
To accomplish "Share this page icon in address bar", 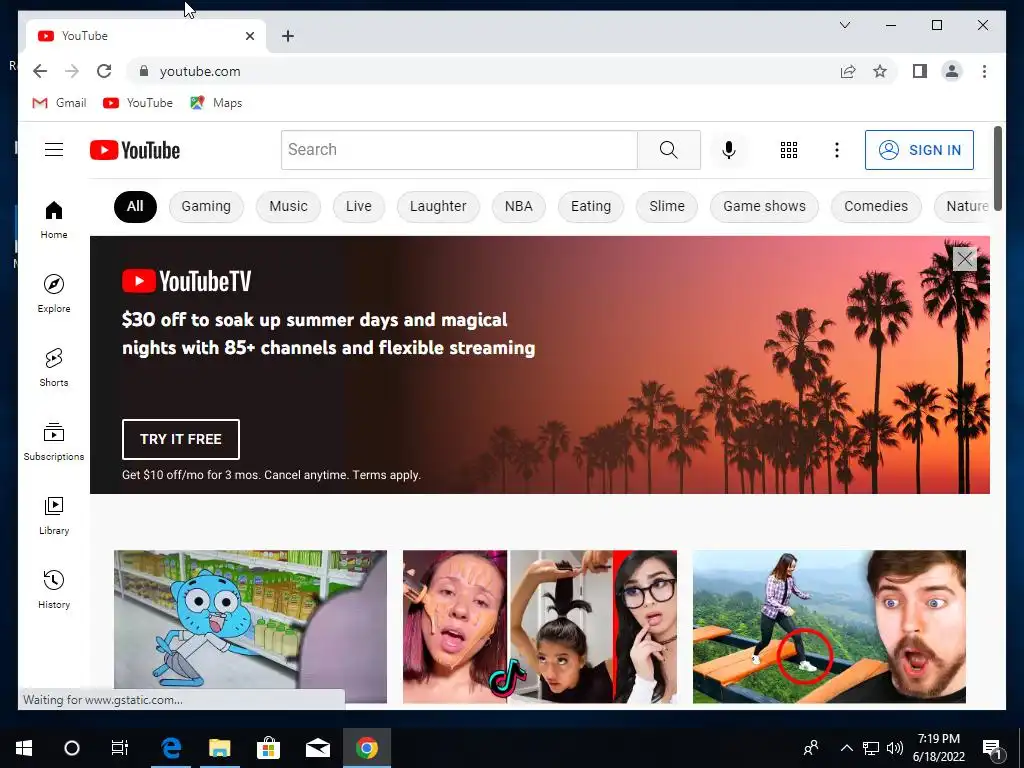I will pyautogui.click(x=848, y=71).
